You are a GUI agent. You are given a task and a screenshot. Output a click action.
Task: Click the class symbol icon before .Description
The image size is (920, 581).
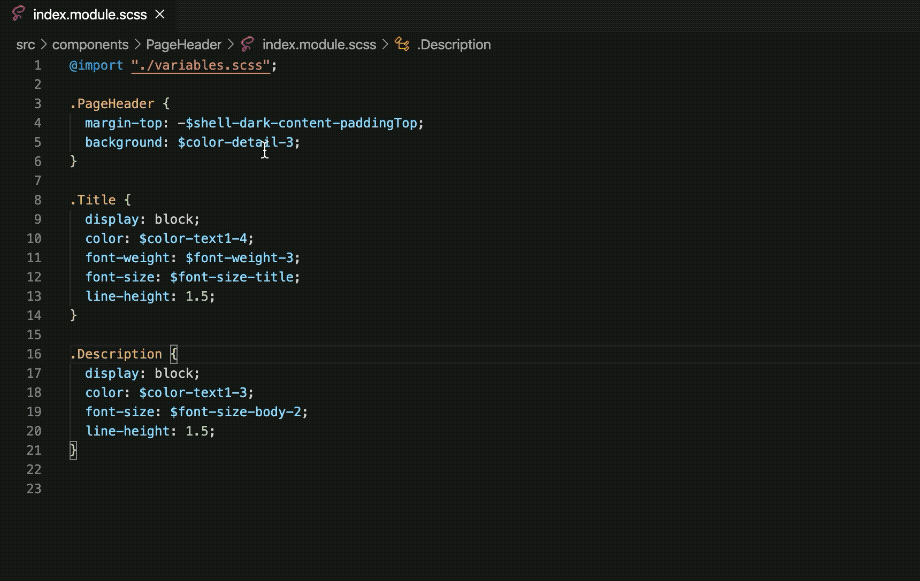tap(402, 44)
